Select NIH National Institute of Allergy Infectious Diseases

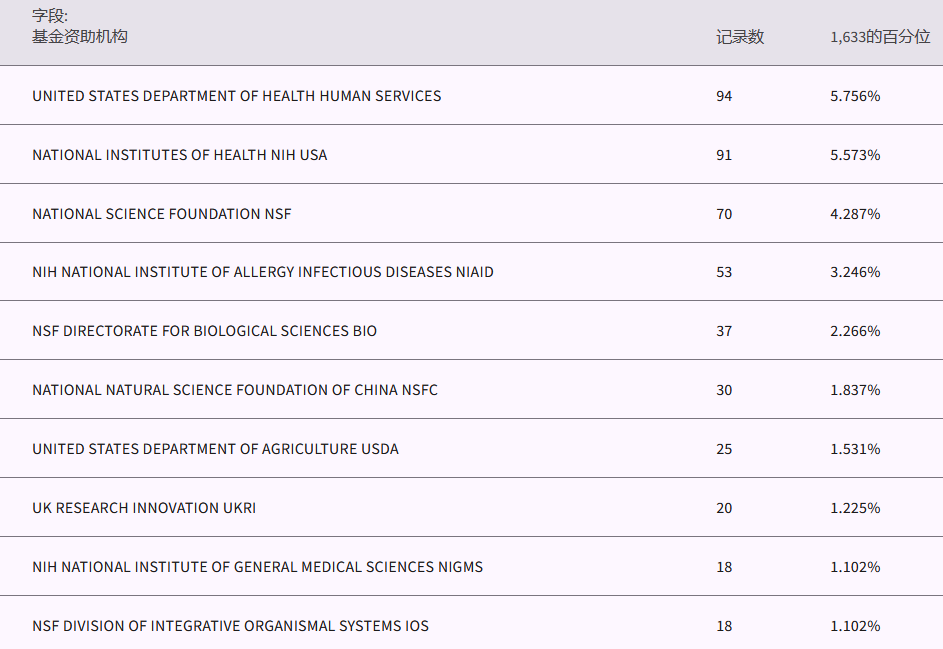pyautogui.click(x=263, y=272)
